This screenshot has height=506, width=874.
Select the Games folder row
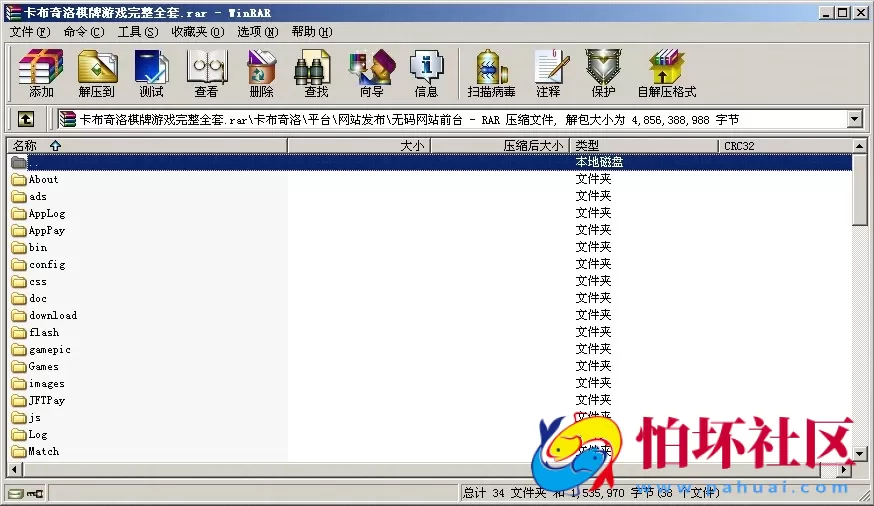coord(430,367)
